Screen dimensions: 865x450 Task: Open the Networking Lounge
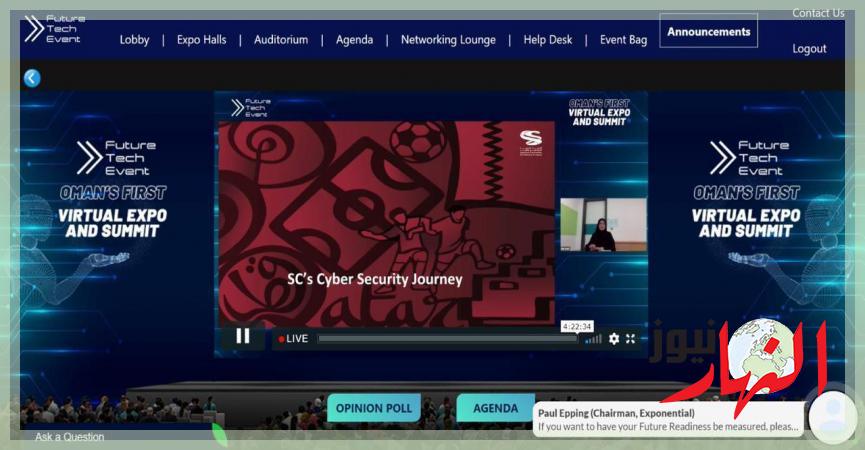point(448,40)
